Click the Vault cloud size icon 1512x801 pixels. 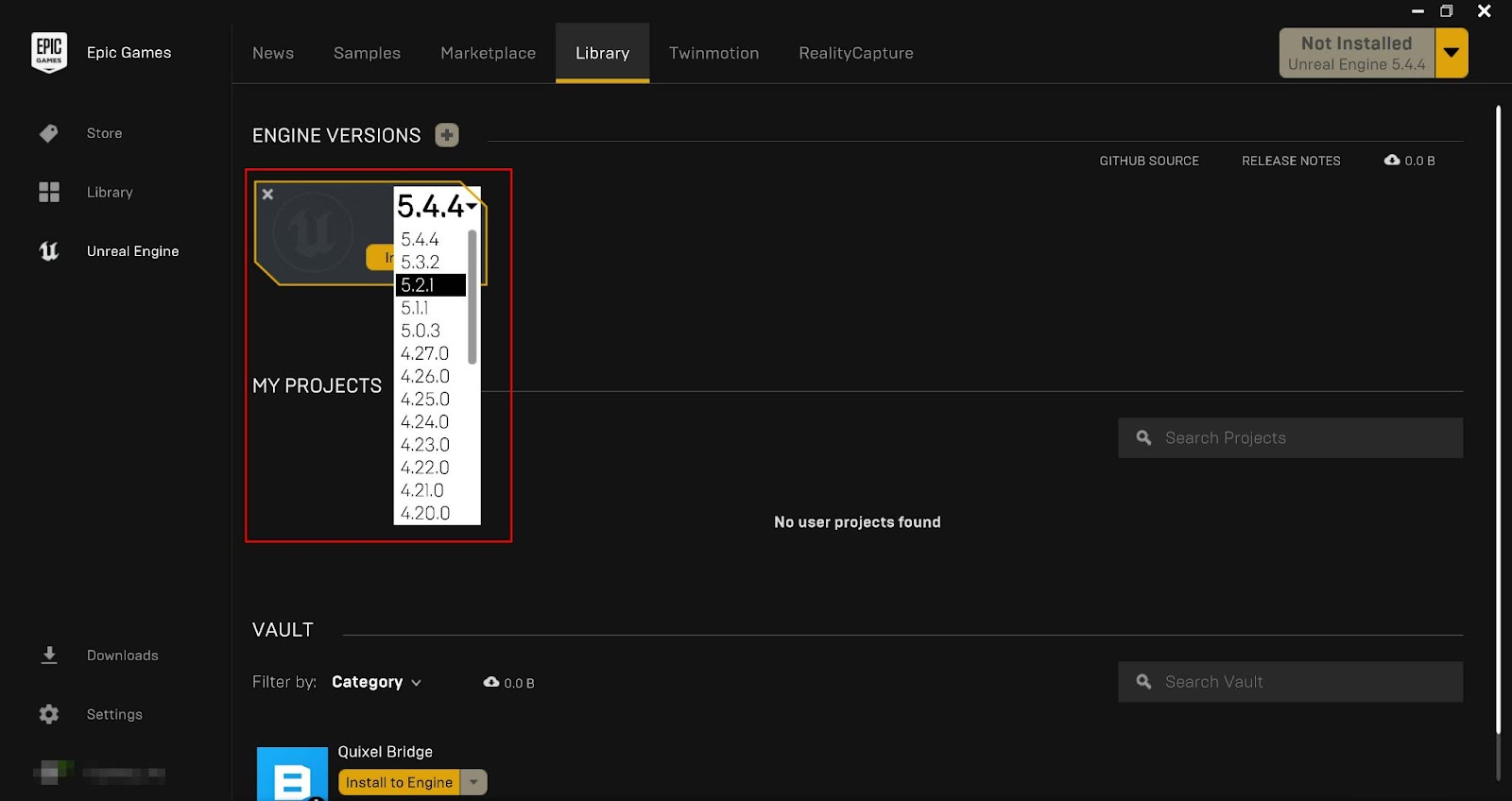[x=491, y=682]
